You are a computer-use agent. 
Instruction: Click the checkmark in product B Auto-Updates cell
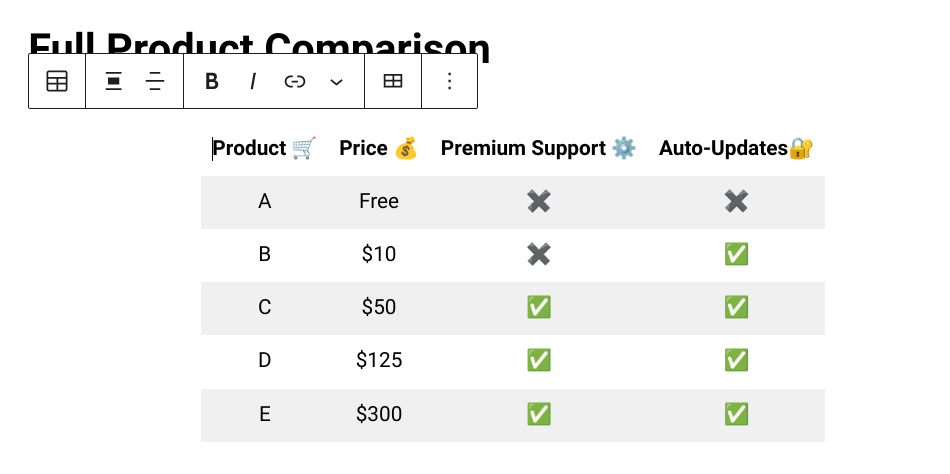coord(736,255)
